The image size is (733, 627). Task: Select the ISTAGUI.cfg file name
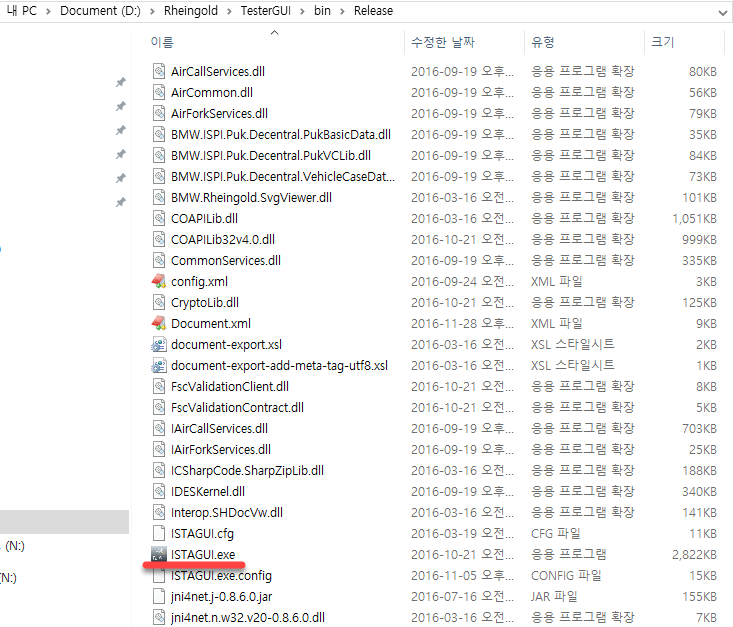click(202, 533)
